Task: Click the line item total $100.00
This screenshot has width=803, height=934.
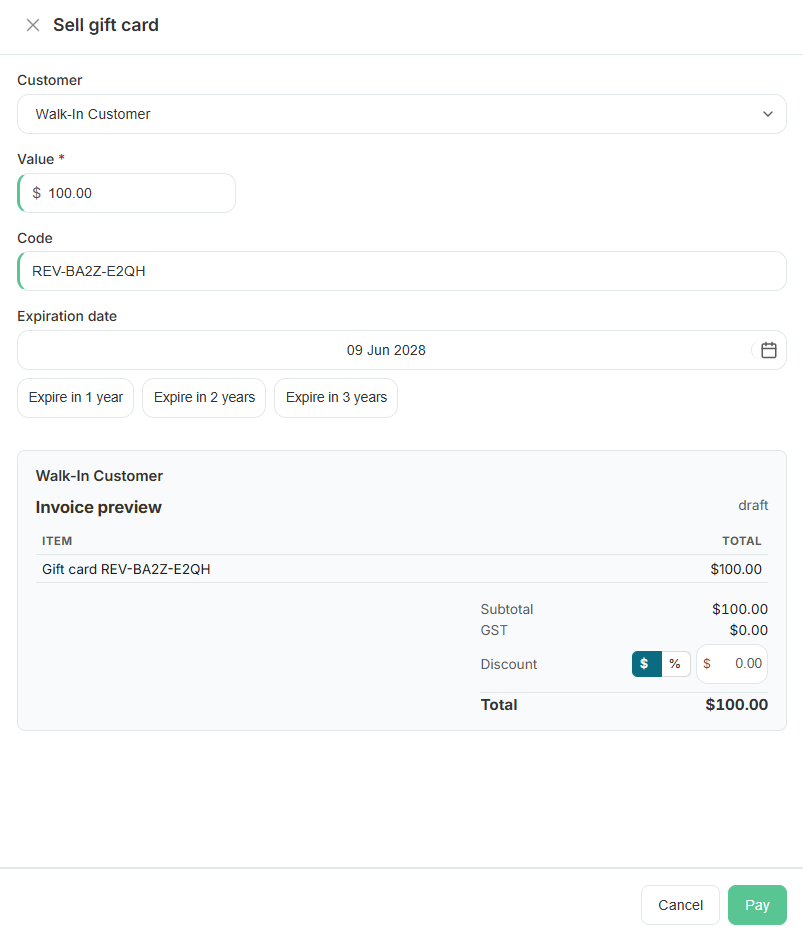Action: tap(736, 569)
